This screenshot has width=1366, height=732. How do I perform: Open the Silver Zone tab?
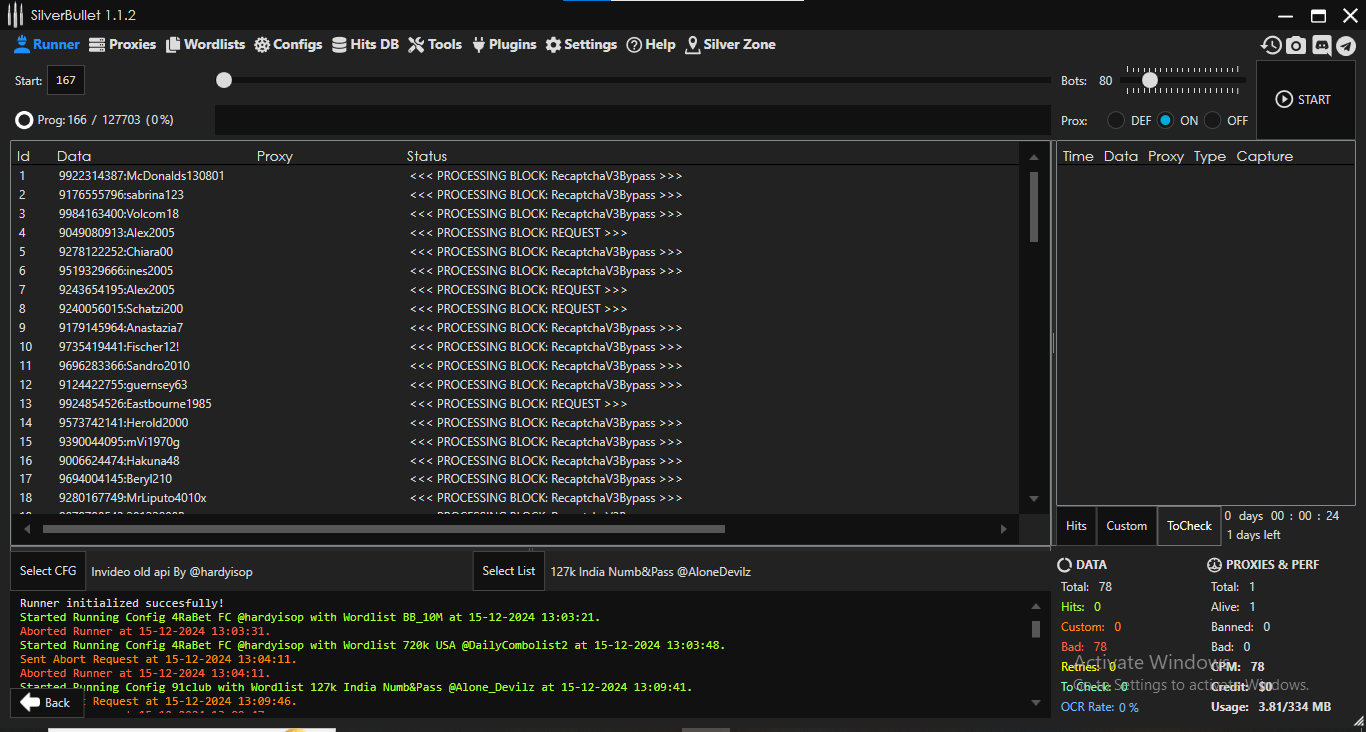tap(730, 45)
